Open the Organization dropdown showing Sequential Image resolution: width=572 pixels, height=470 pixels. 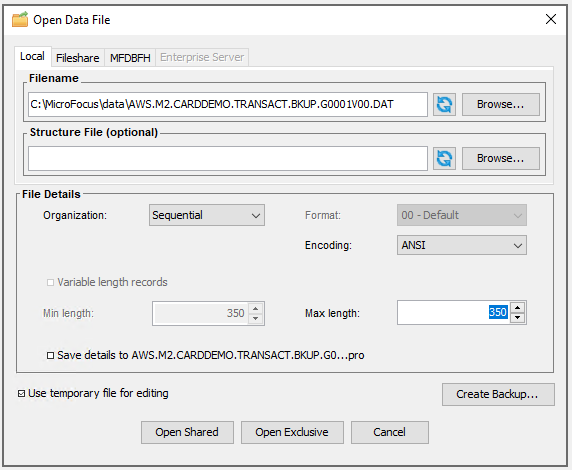pyautogui.click(x=206, y=215)
